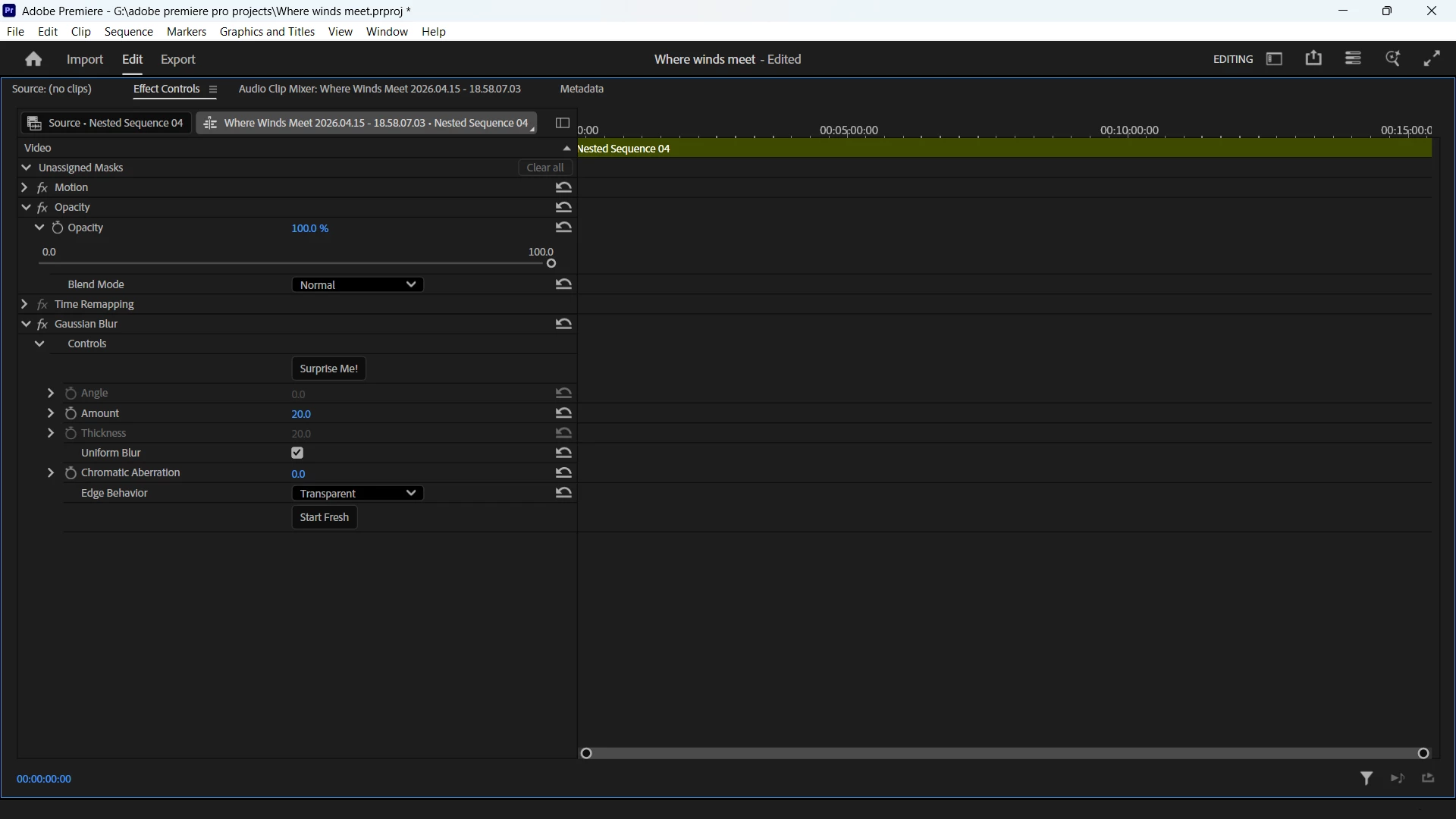
Task: Click the Quick Export share icon
Action: pos(1313,59)
